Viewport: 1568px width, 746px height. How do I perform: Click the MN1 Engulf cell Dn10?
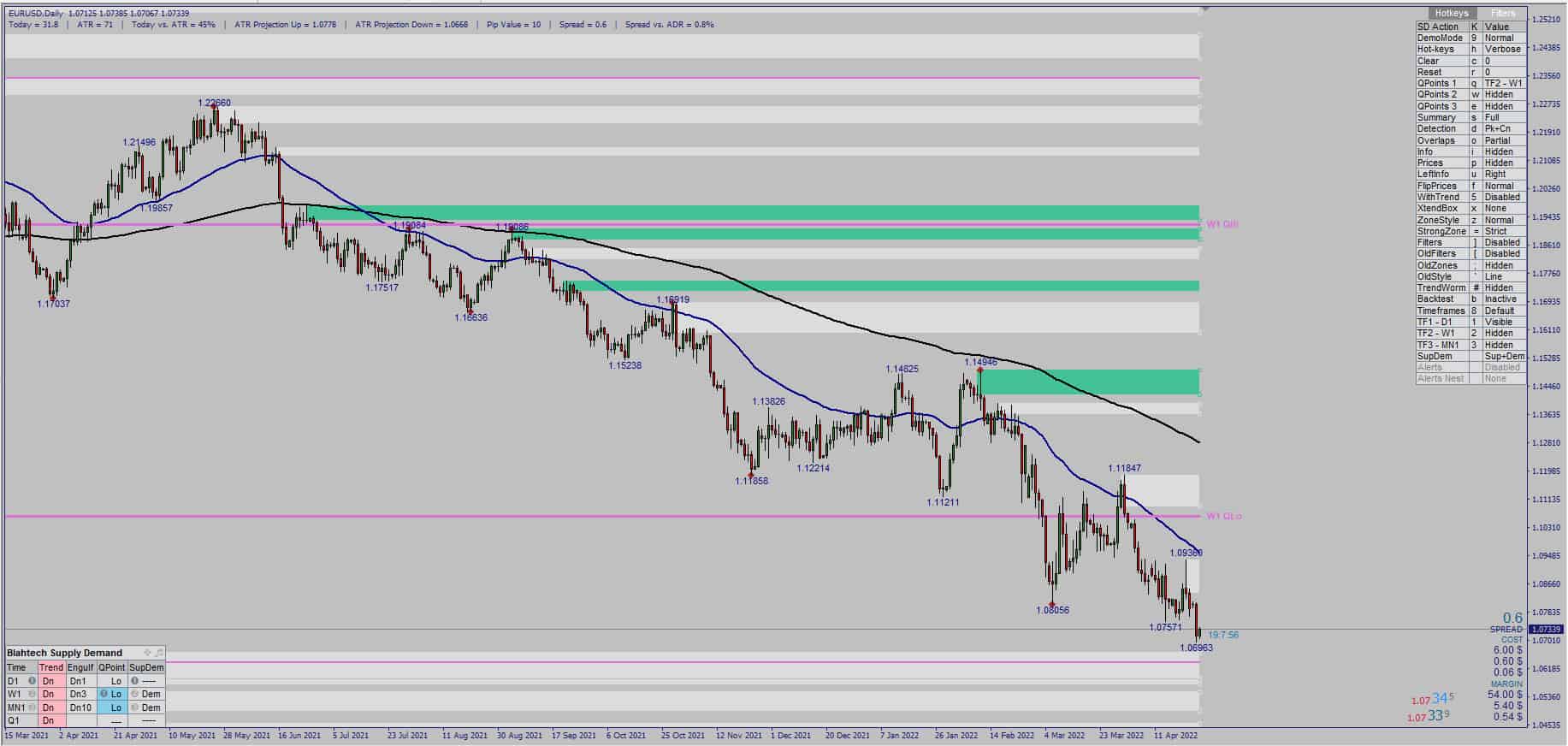pyautogui.click(x=80, y=708)
